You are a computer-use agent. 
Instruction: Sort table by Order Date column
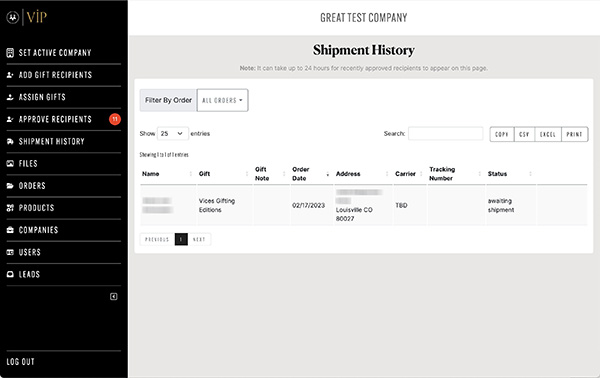pos(311,174)
